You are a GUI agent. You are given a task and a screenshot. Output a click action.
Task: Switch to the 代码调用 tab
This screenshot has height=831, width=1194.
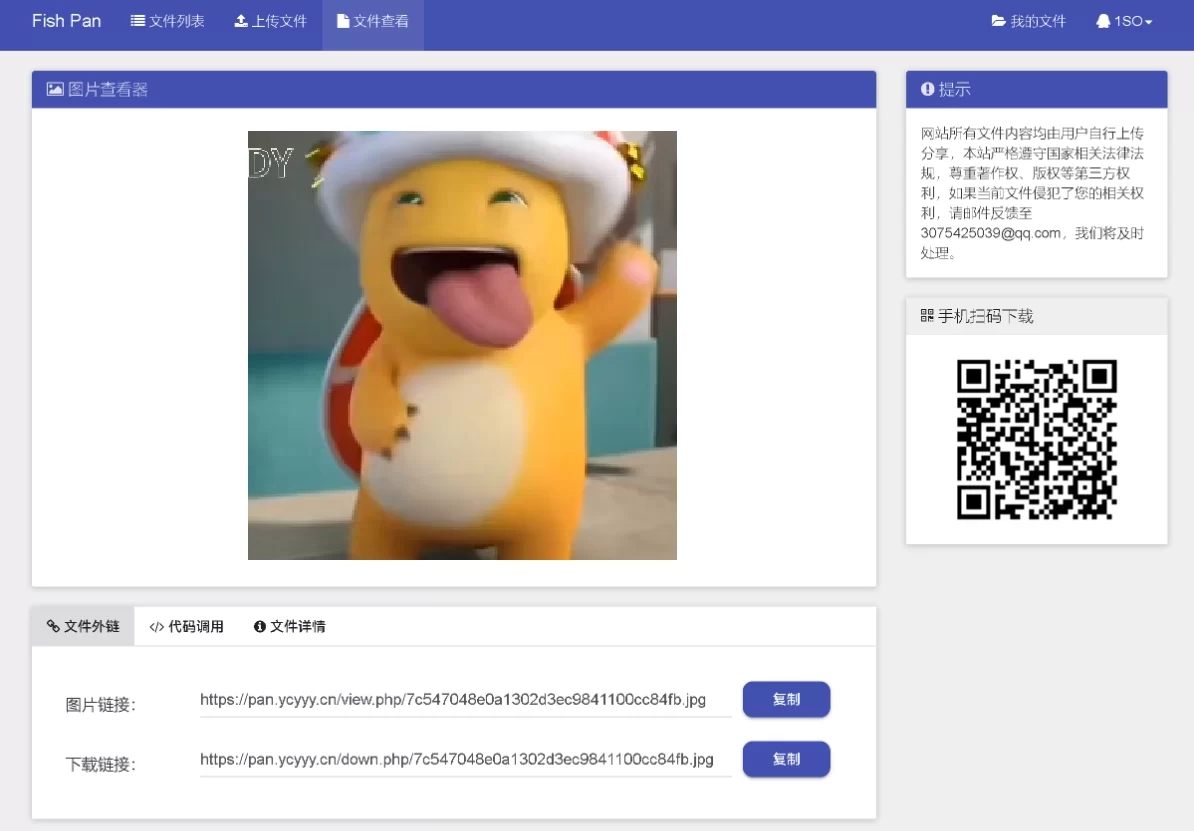pos(187,626)
